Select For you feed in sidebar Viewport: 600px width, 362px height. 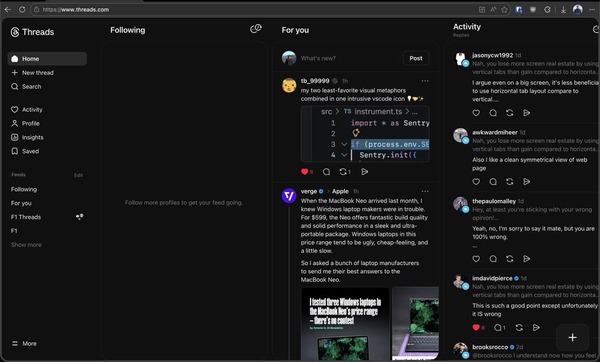pos(21,203)
